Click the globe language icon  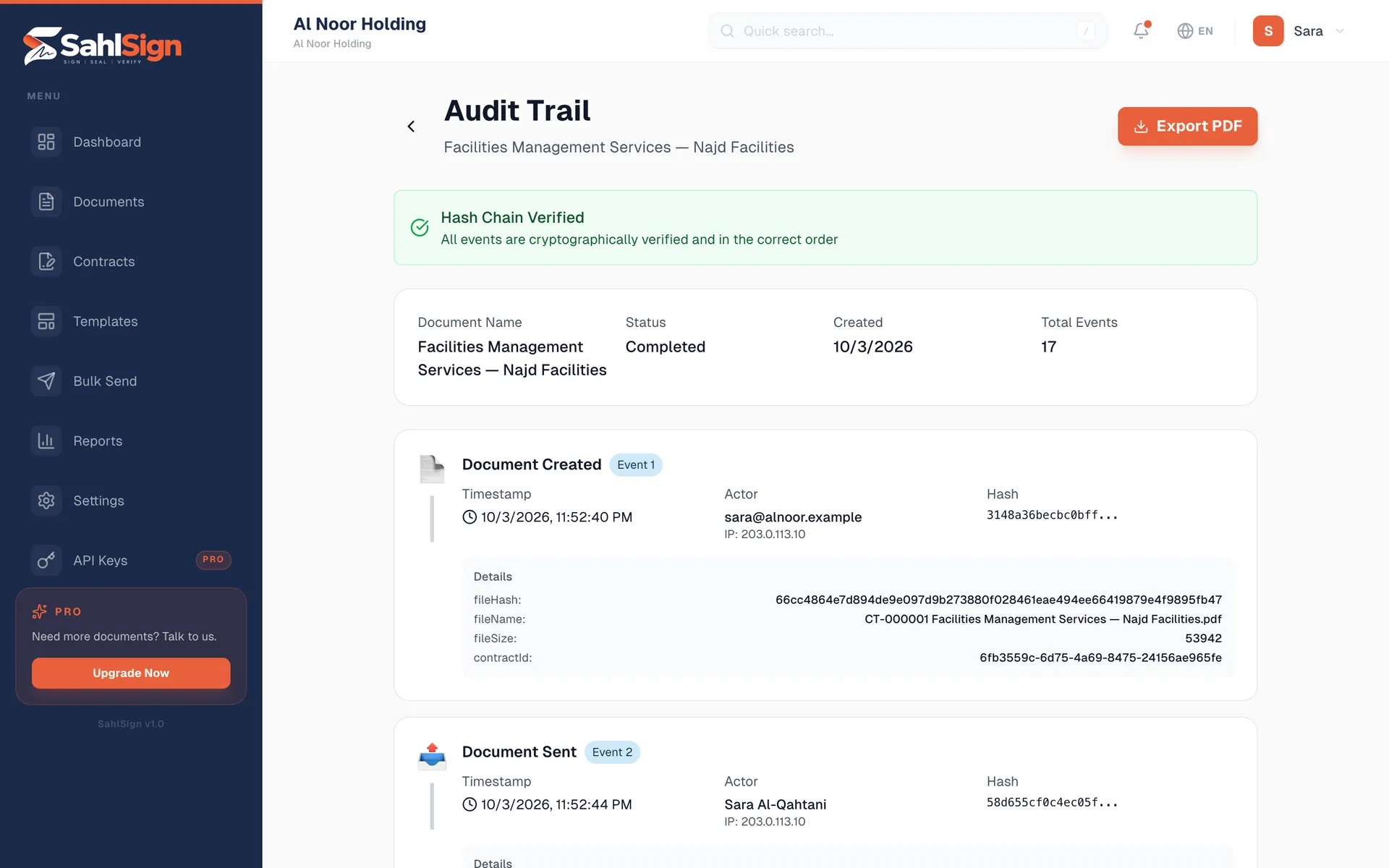click(x=1185, y=31)
